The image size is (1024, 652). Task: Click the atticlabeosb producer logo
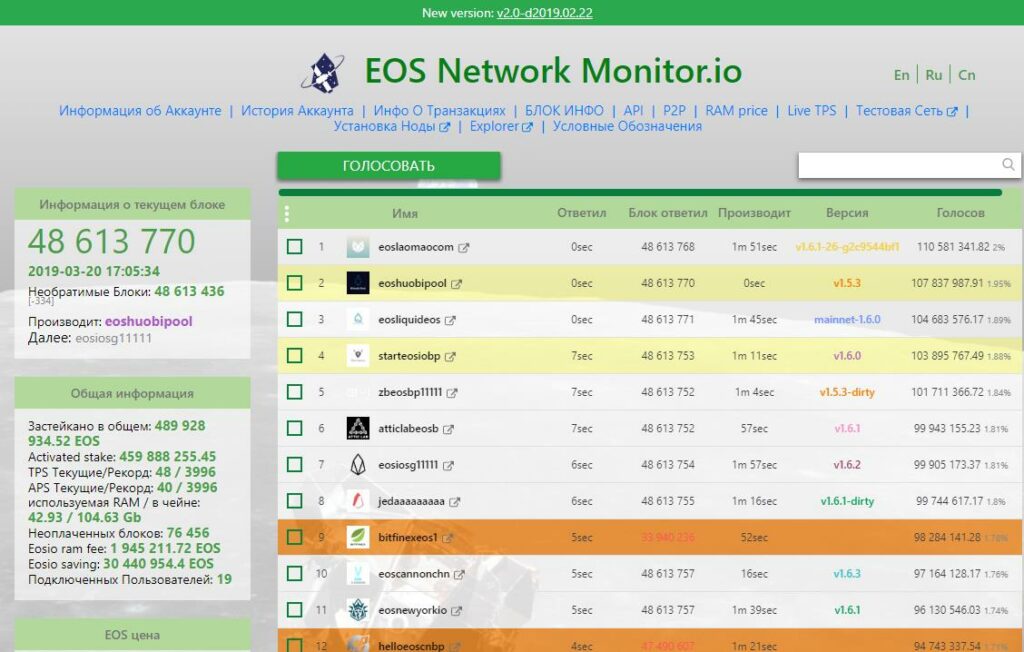point(358,428)
